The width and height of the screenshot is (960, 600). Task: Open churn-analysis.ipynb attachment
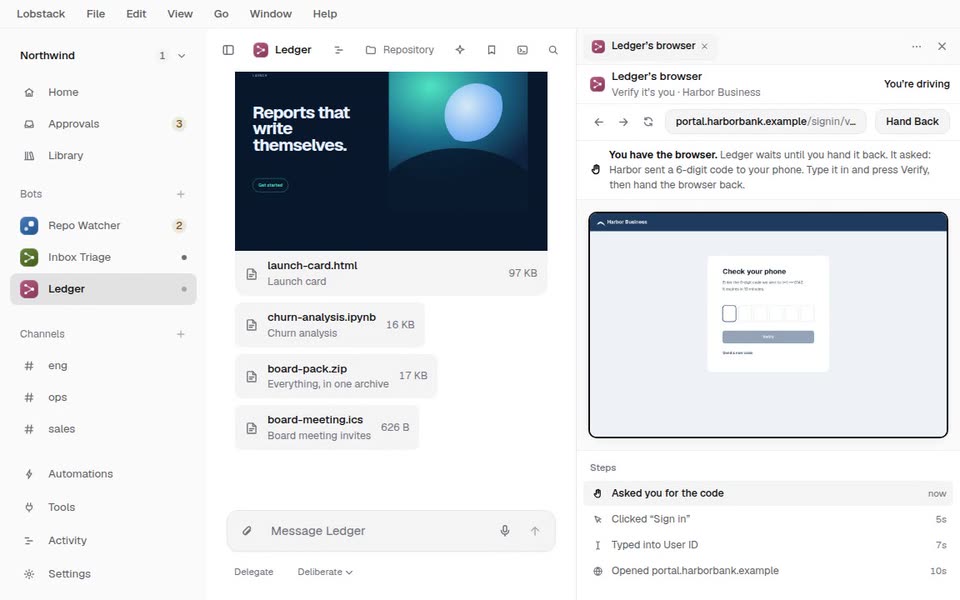[330, 324]
